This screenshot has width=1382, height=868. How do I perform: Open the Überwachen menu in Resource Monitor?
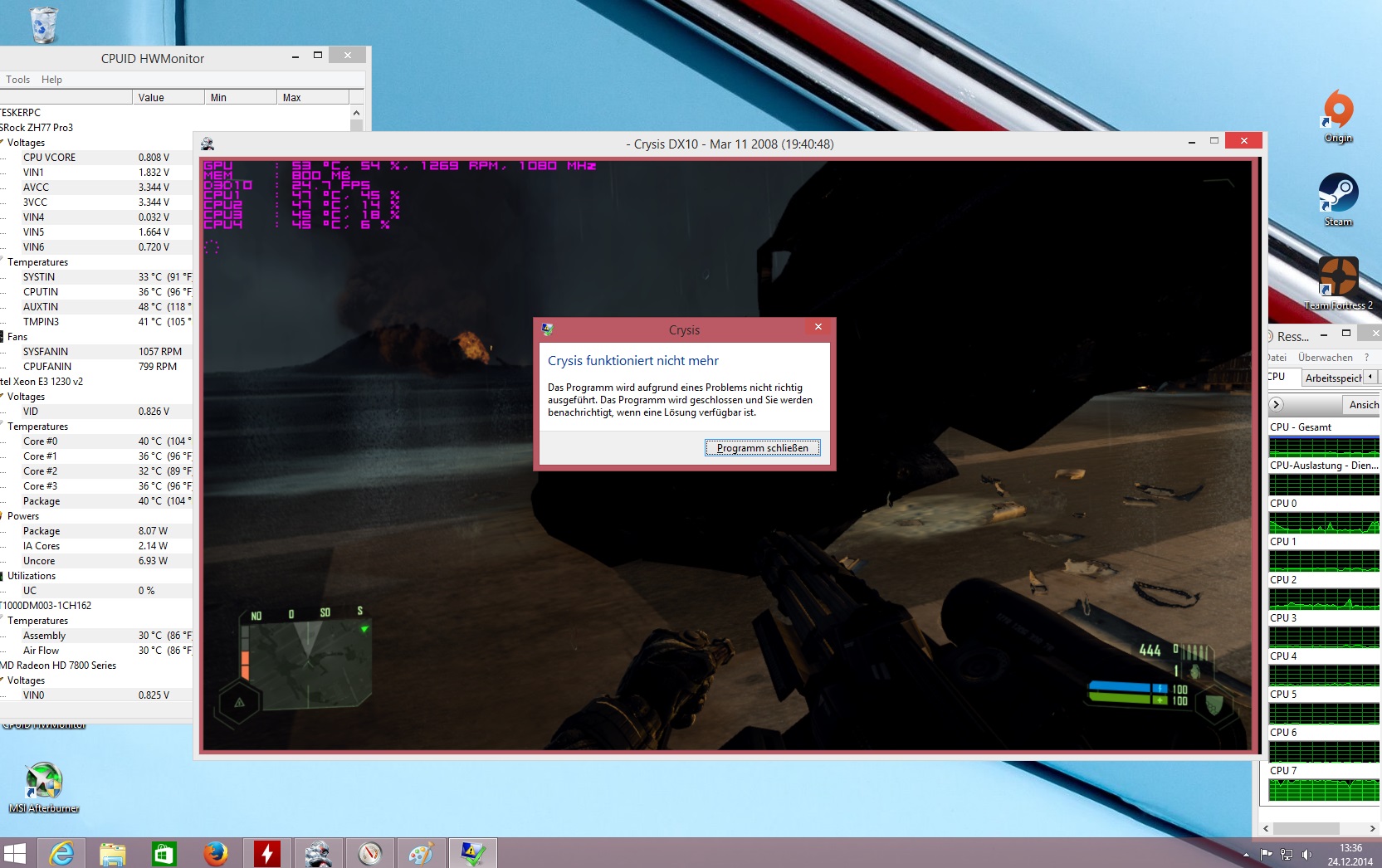pos(1325,358)
